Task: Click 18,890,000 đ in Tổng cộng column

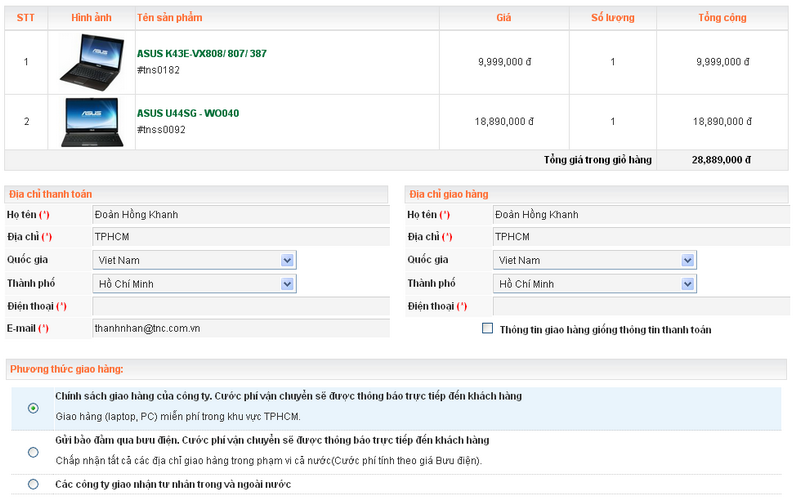Action: pyautogui.click(x=722, y=122)
